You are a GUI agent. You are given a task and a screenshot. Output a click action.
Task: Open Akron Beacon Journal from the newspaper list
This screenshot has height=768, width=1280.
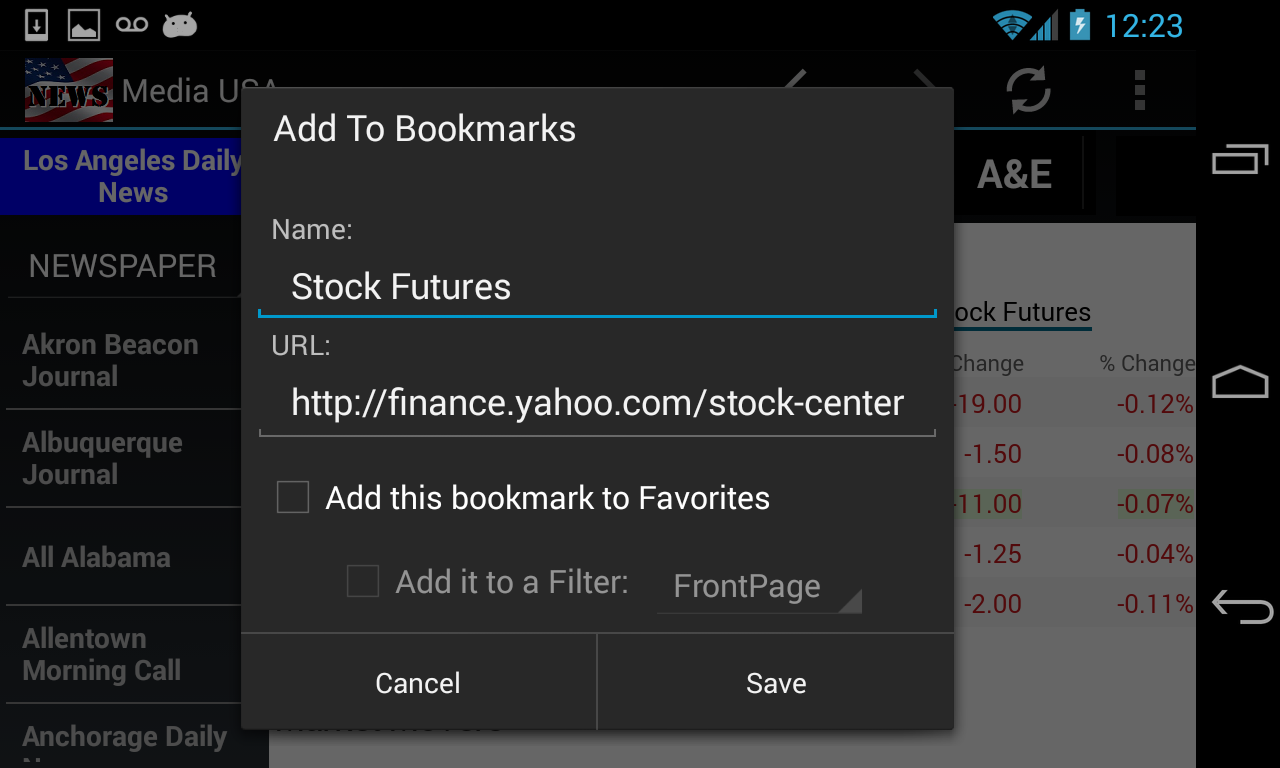pyautogui.click(x=110, y=360)
